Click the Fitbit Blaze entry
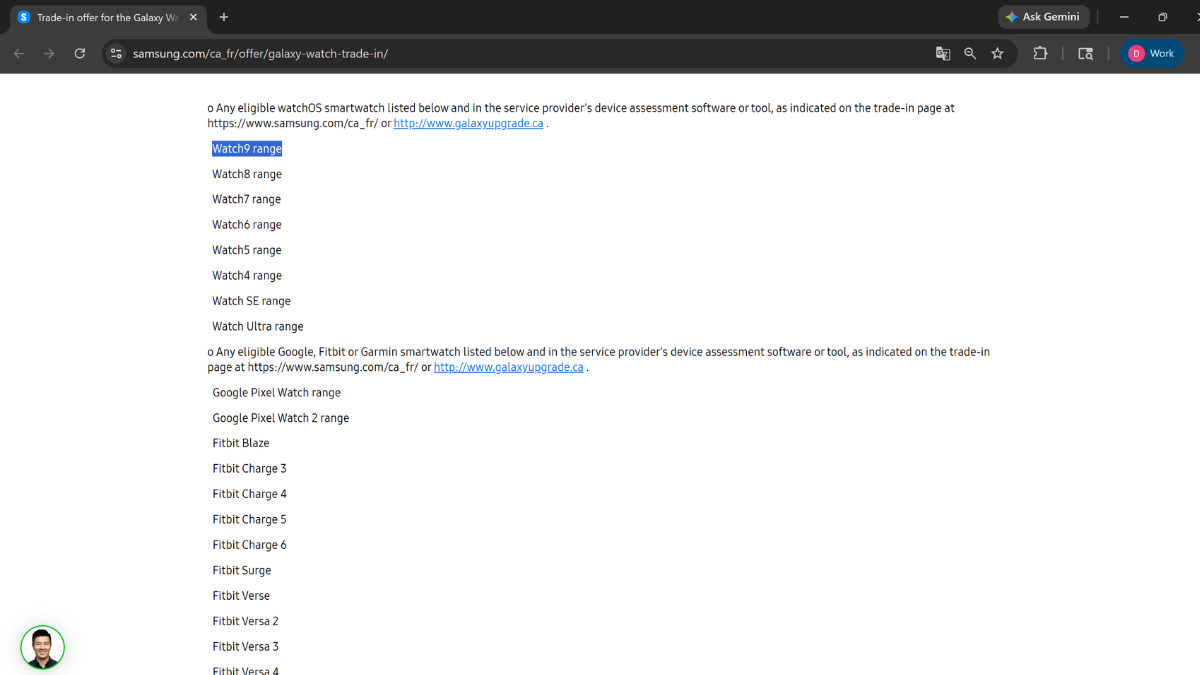Screen dimensions: 1200x675 click(x=240, y=443)
